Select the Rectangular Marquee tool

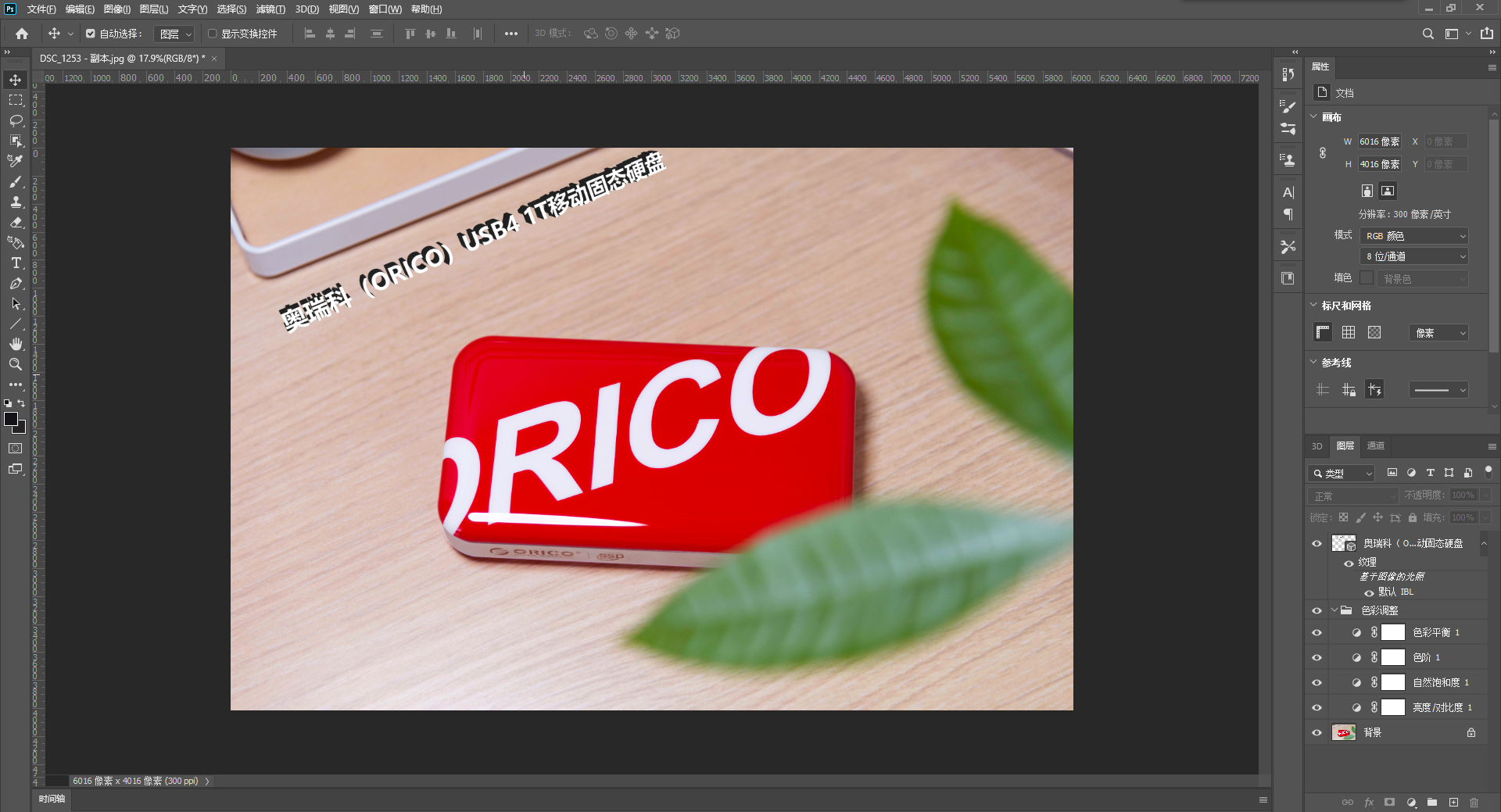tap(16, 100)
